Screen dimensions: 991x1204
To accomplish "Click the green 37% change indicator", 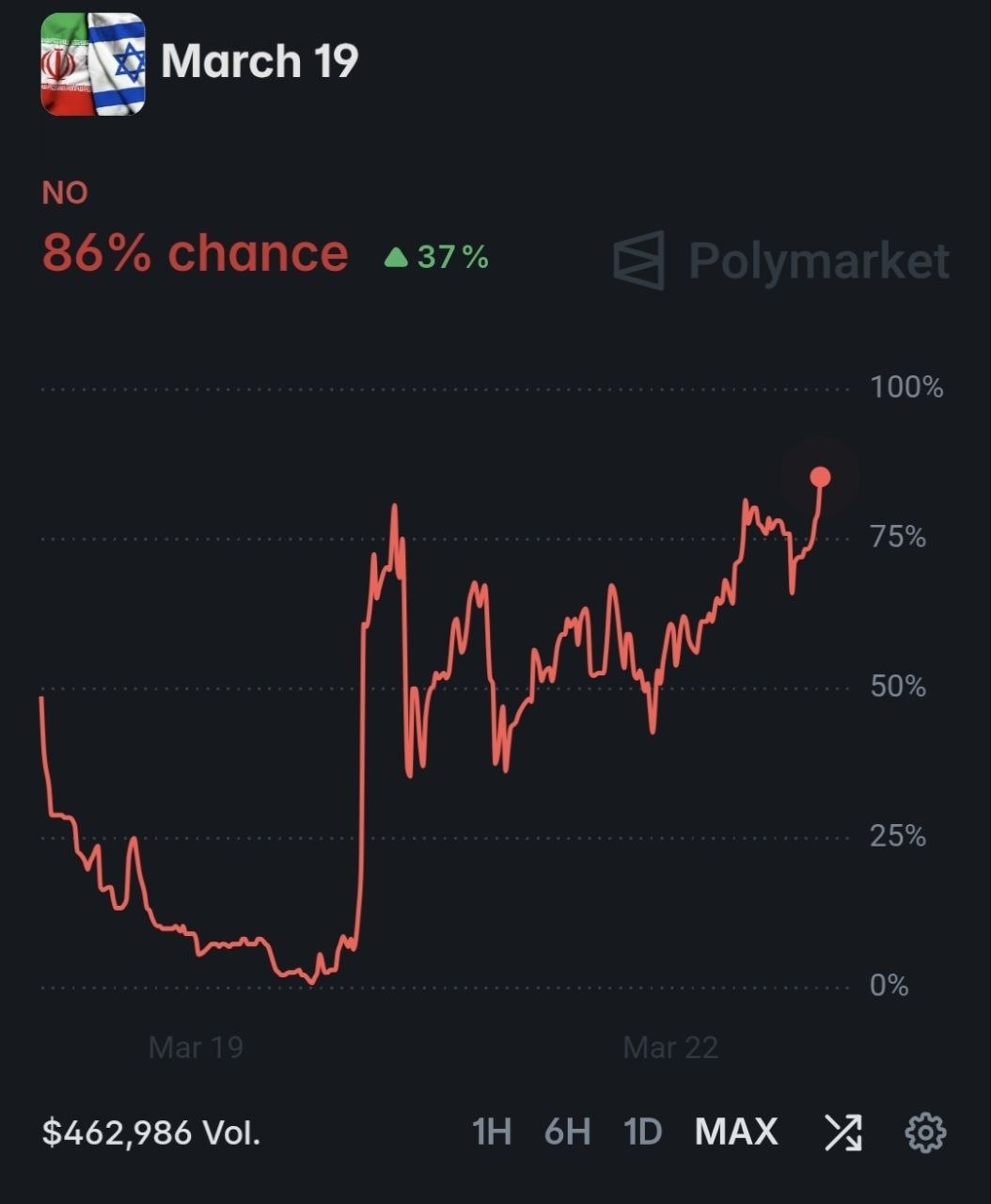I will coord(437,257).
